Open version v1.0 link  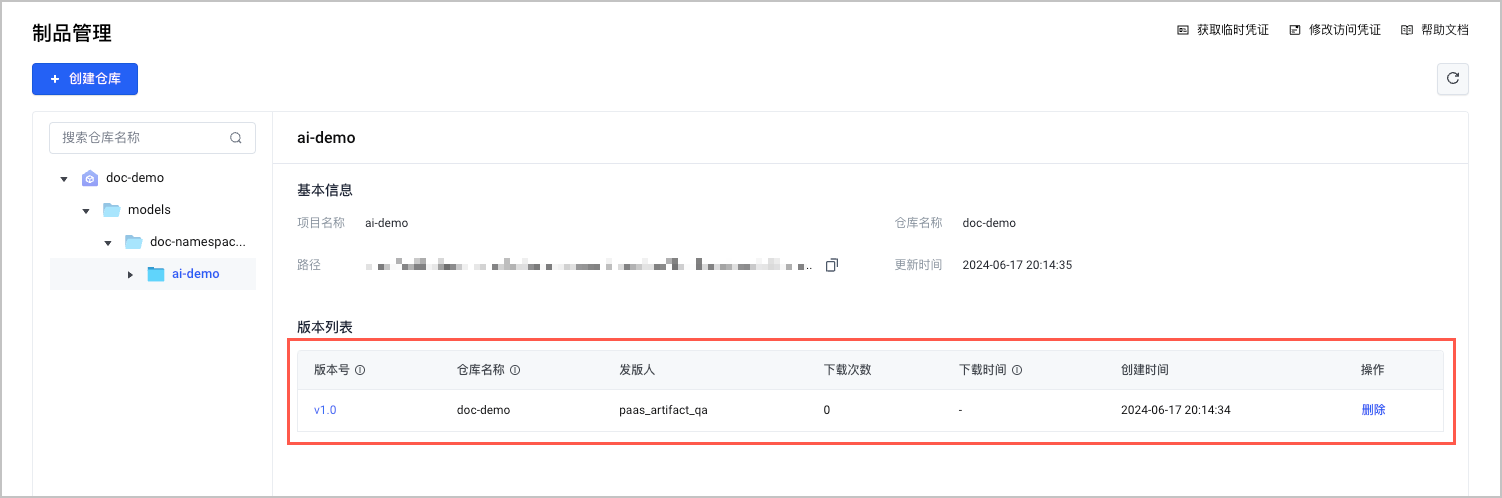325,410
